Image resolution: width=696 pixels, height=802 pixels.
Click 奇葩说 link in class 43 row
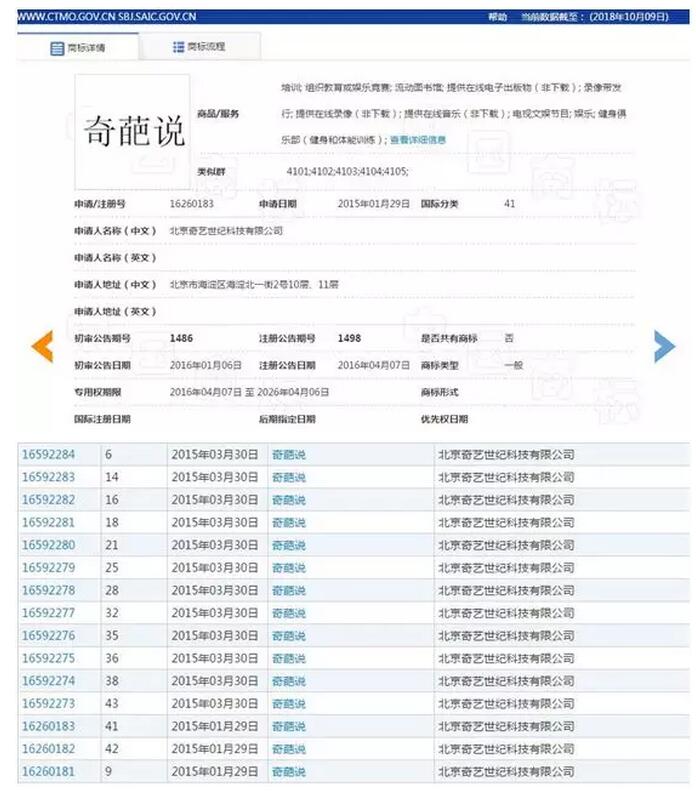click(289, 703)
